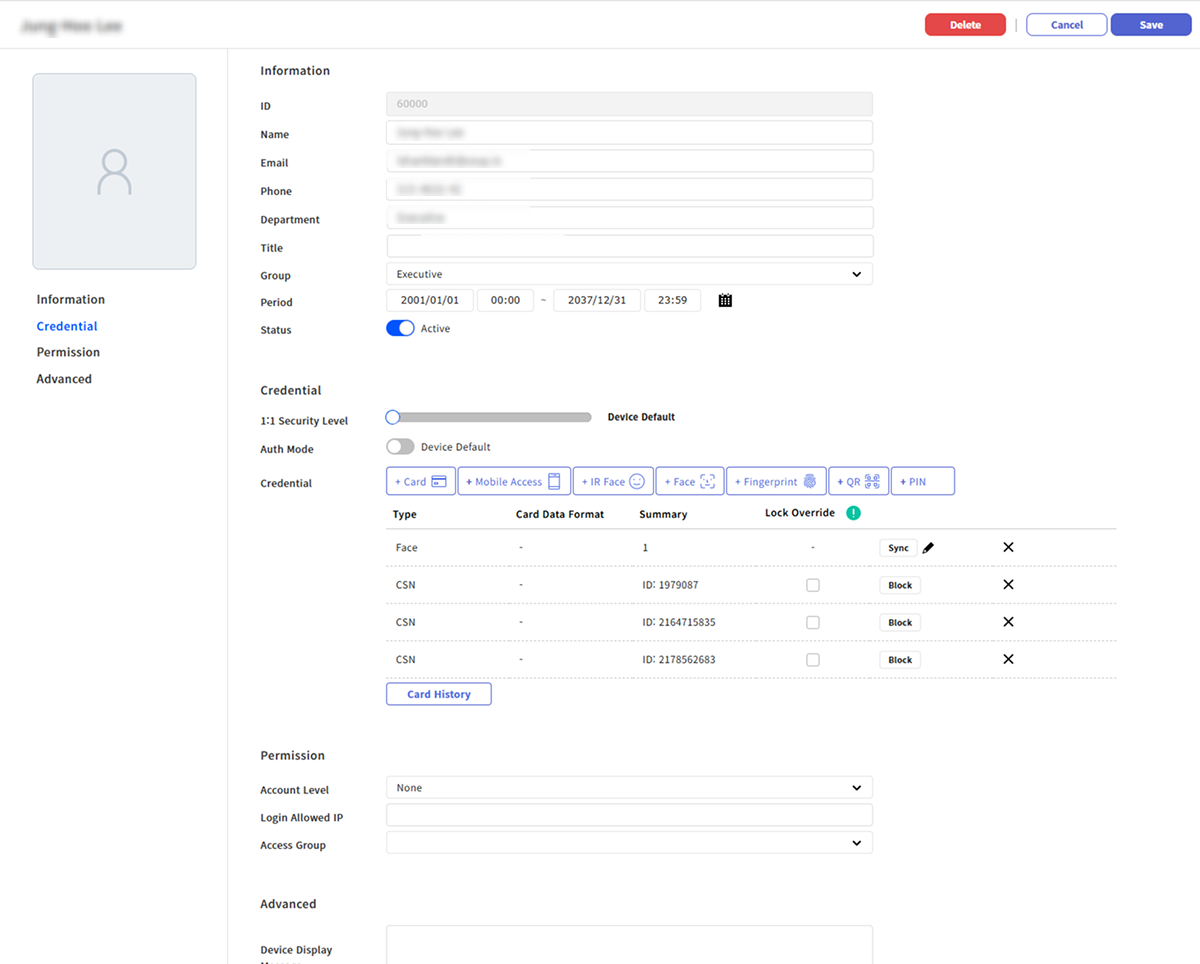Go to Permission section in sidebar

pyautogui.click(x=68, y=352)
